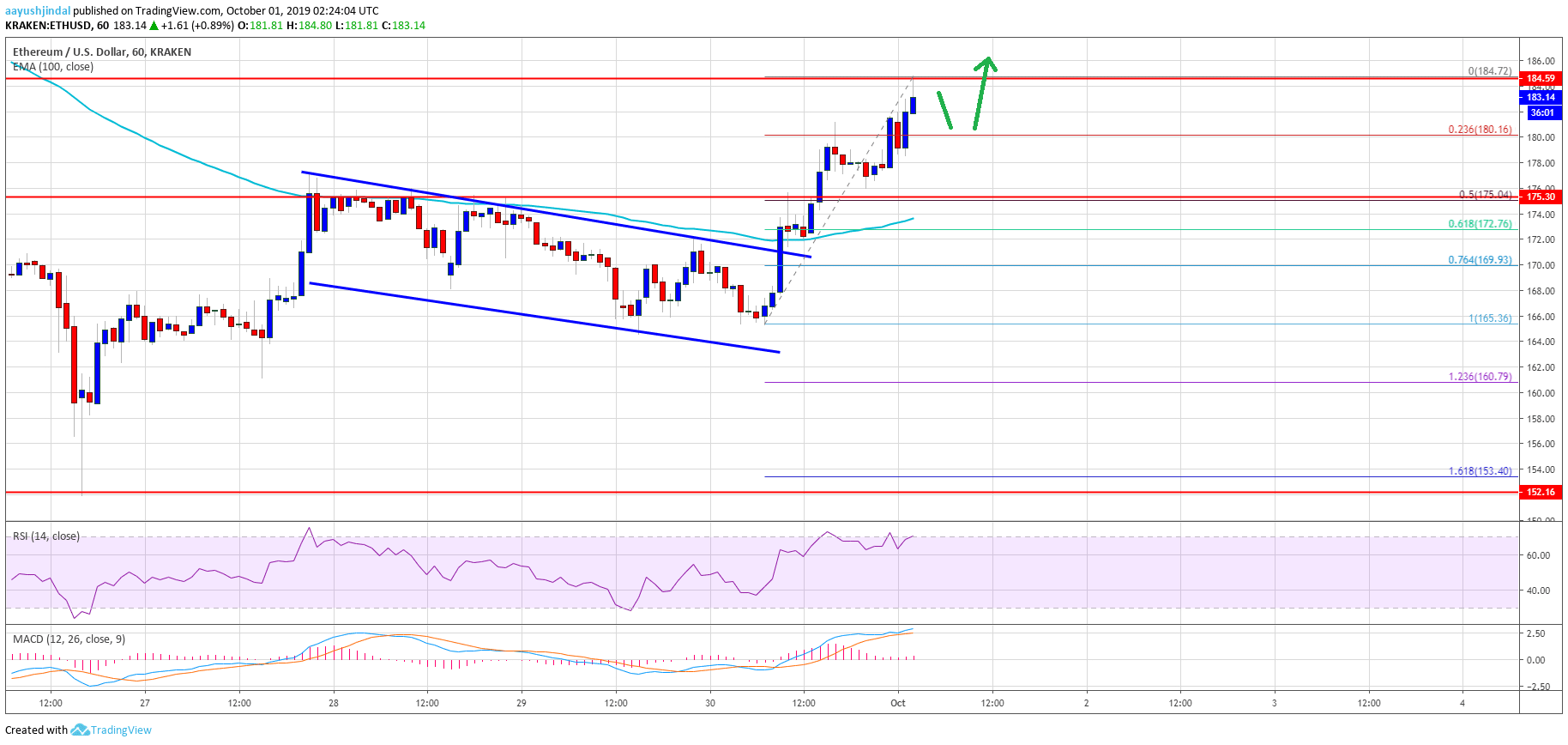Screen dimensions: 1568x745
Task: Click the large green upward arrow
Action: pos(982,92)
